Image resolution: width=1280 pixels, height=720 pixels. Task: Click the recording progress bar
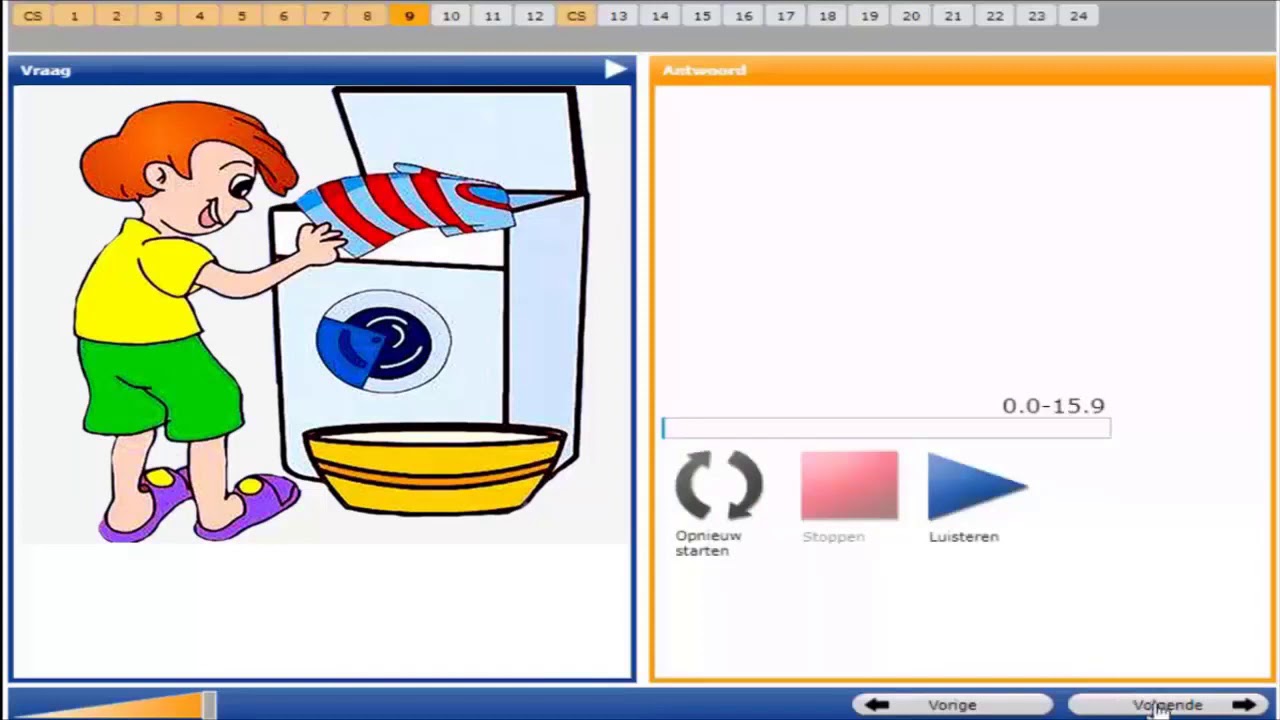point(886,428)
